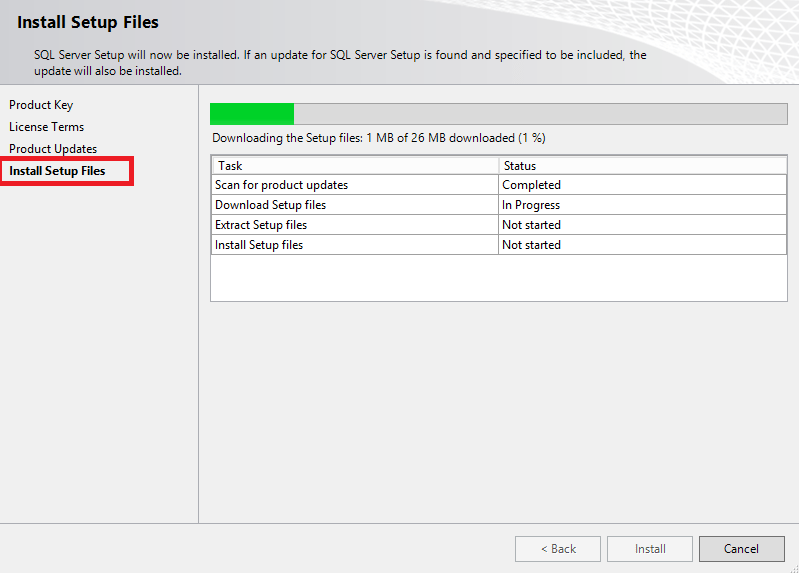Select Install Setup files row in task table
This screenshot has width=799, height=573.
259,245
